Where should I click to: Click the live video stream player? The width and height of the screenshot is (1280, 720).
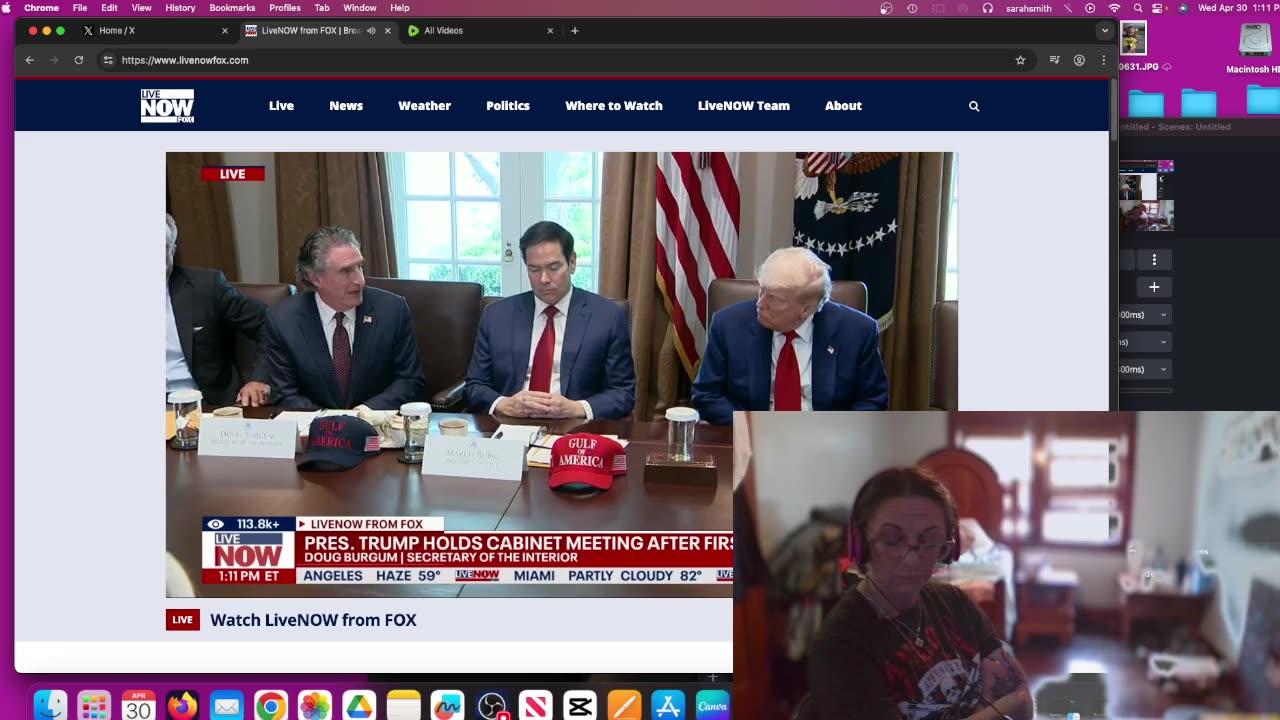pos(561,375)
